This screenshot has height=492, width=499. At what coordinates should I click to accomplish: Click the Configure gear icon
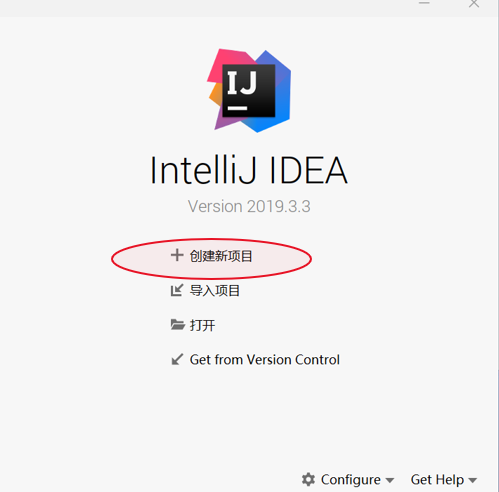[x=308, y=480]
